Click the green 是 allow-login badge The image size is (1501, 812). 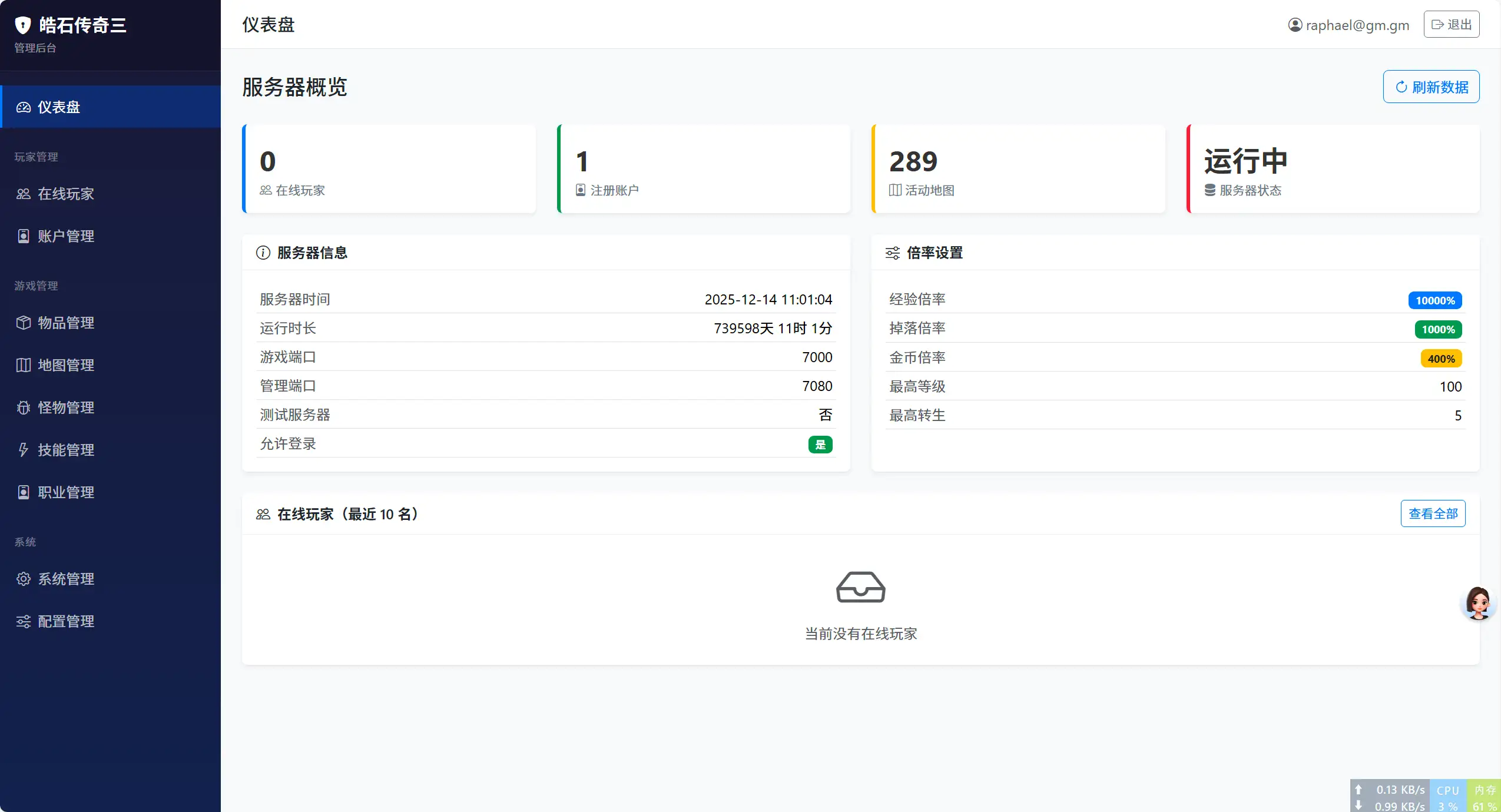(x=820, y=445)
